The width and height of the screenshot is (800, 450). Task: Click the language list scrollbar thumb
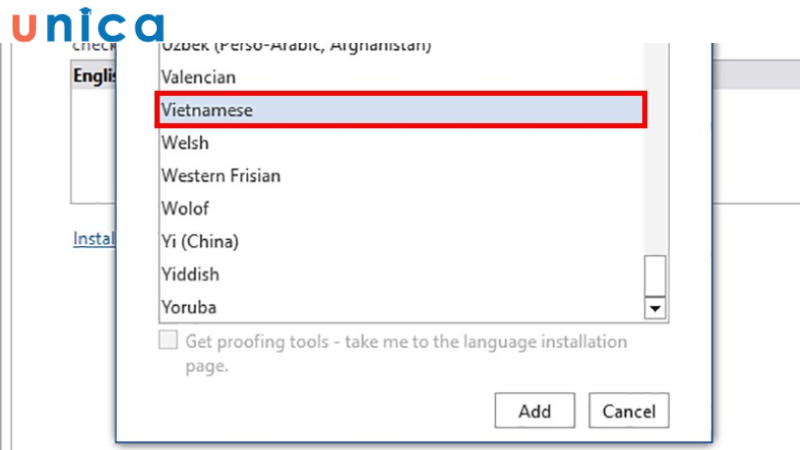655,275
